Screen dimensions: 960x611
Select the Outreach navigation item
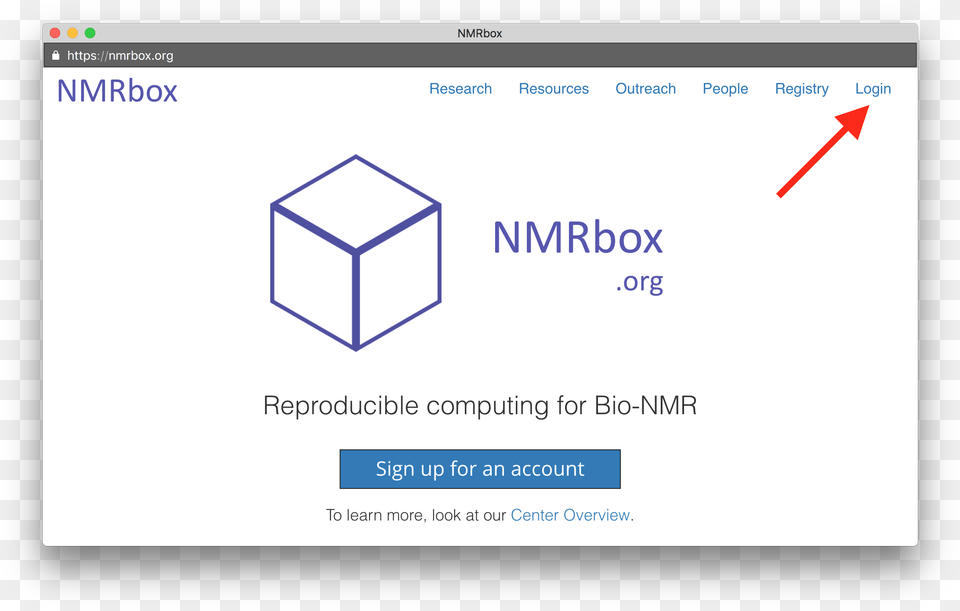(645, 89)
